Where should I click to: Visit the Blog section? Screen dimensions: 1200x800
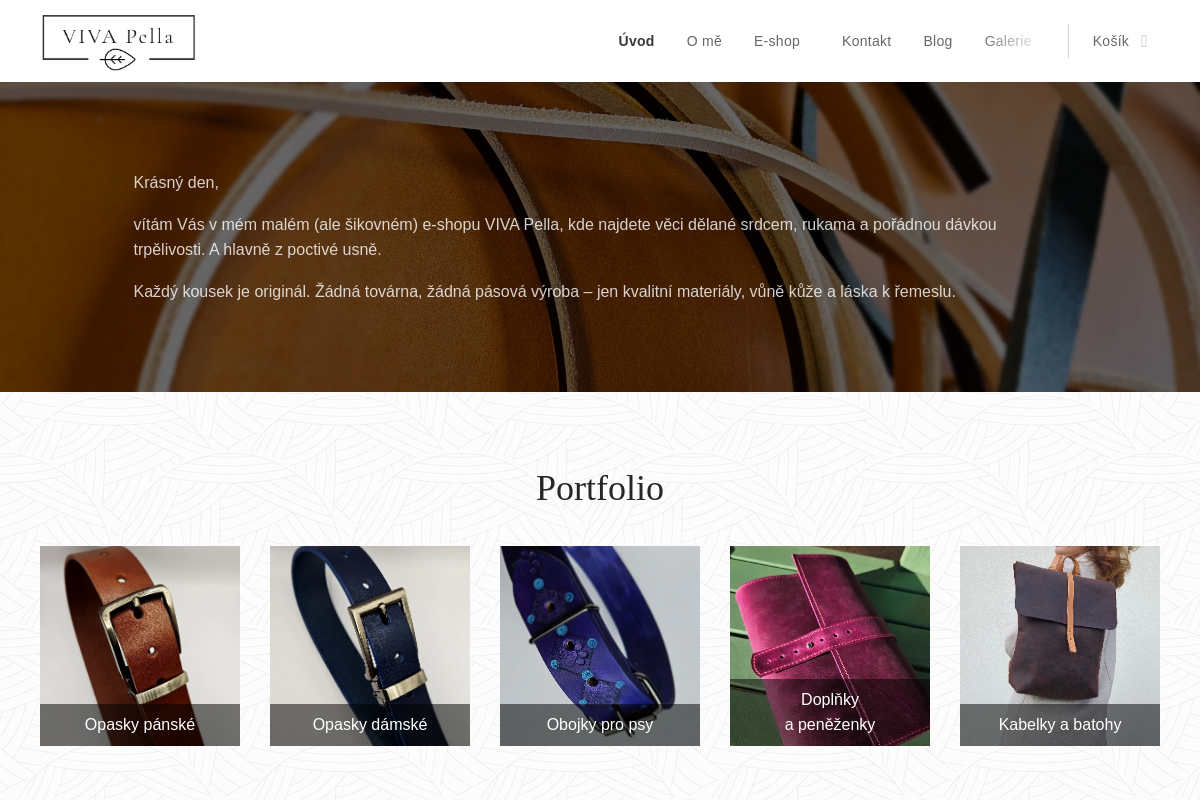[938, 41]
